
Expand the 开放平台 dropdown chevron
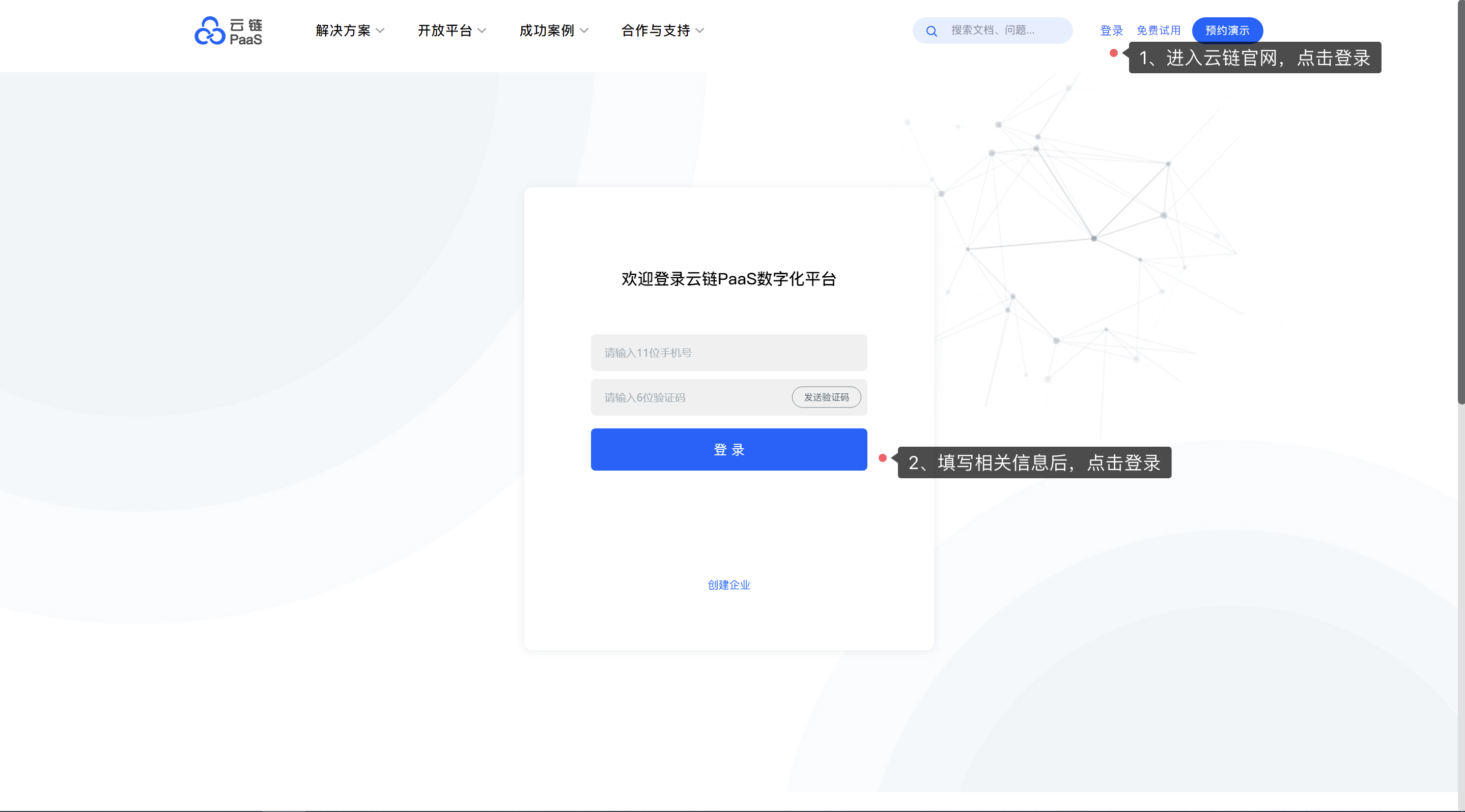pyautogui.click(x=482, y=31)
